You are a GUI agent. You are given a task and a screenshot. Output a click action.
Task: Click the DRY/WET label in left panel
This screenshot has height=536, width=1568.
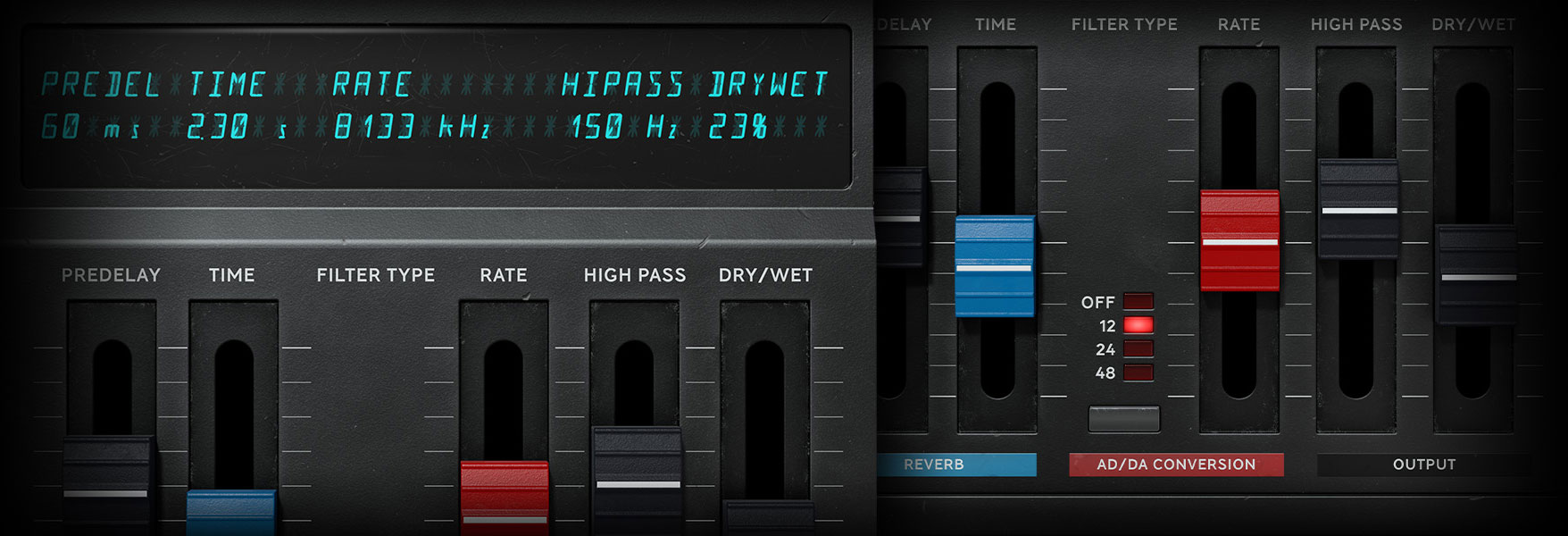(766, 275)
